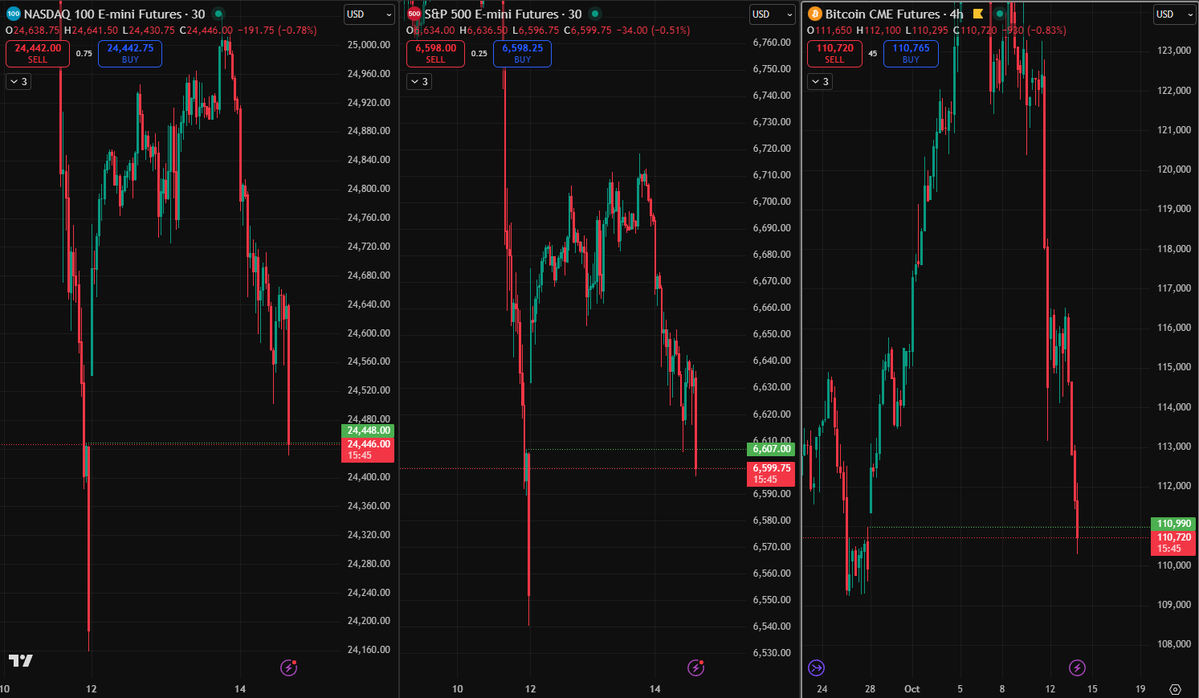Click 24,160.00 on NASDAQ price scale
This screenshot has height=698, width=1199.
point(369,650)
